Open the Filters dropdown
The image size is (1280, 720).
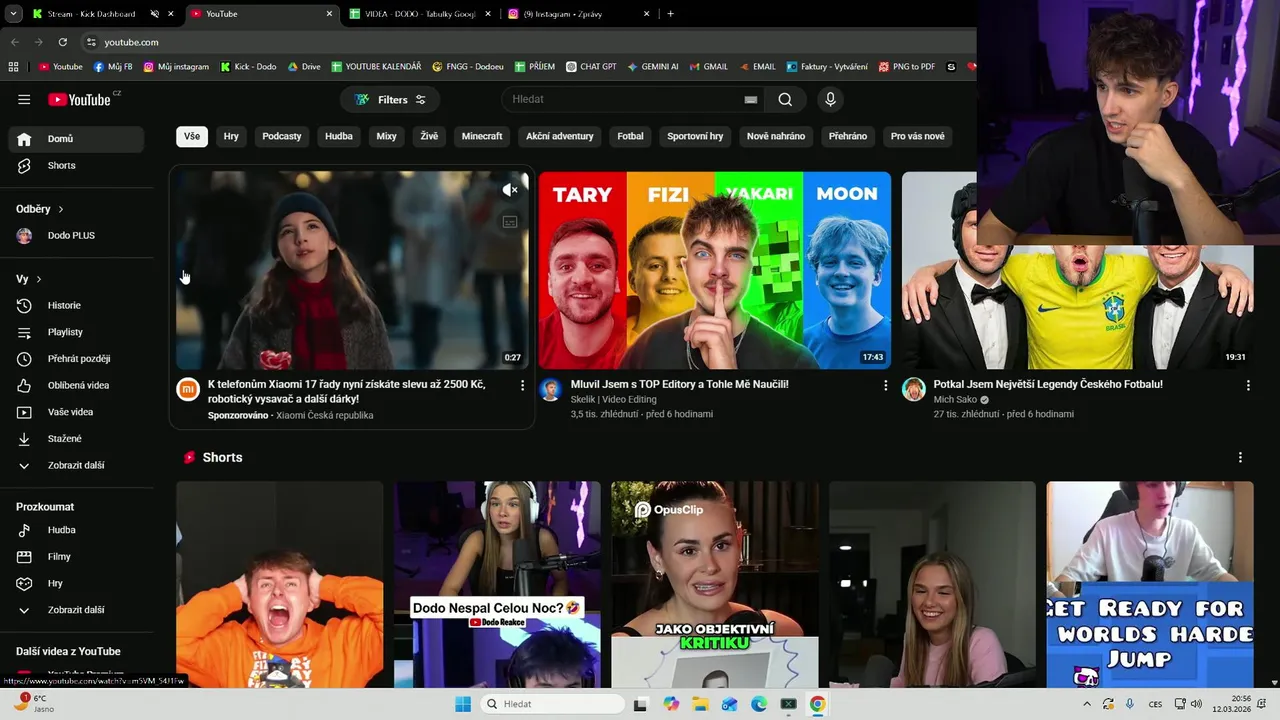click(390, 99)
